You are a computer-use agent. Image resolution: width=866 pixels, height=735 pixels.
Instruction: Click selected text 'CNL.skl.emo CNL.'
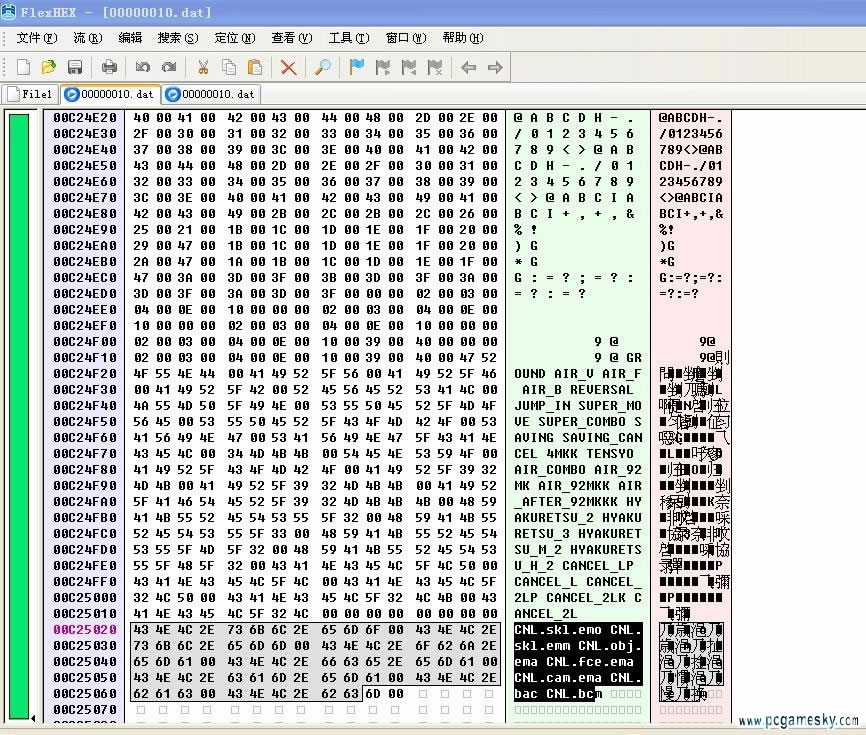(578, 630)
